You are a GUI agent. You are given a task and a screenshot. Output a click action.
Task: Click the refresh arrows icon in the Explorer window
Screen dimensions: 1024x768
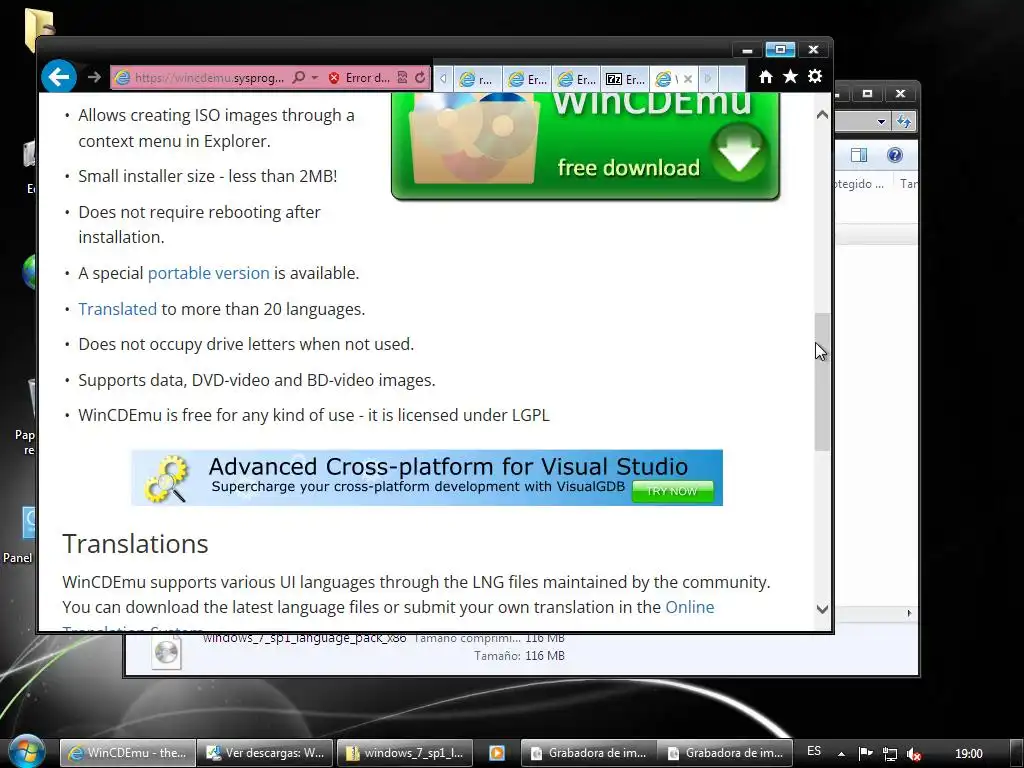coord(904,121)
